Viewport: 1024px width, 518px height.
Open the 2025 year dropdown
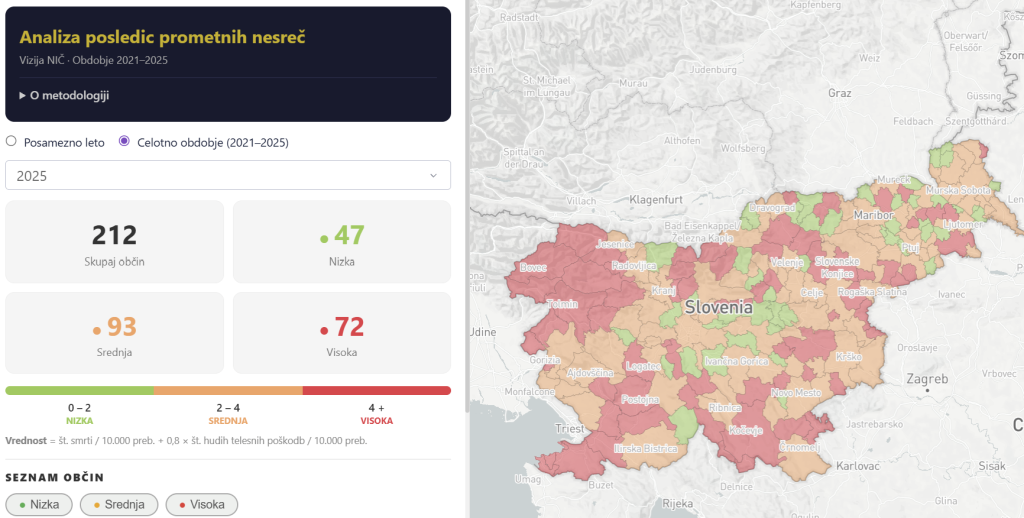coord(228,175)
